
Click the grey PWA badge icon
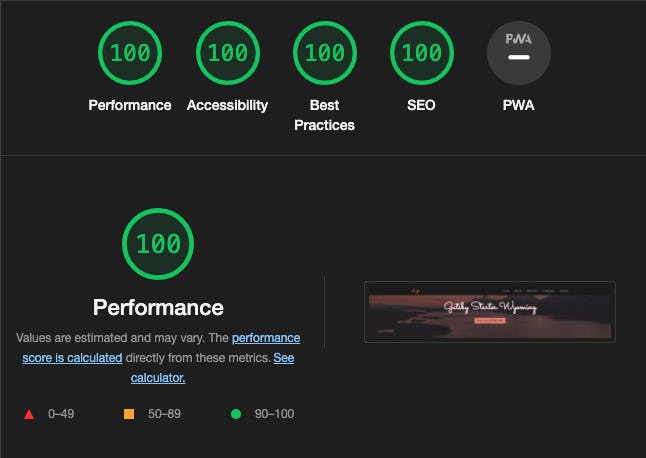[x=518, y=52]
